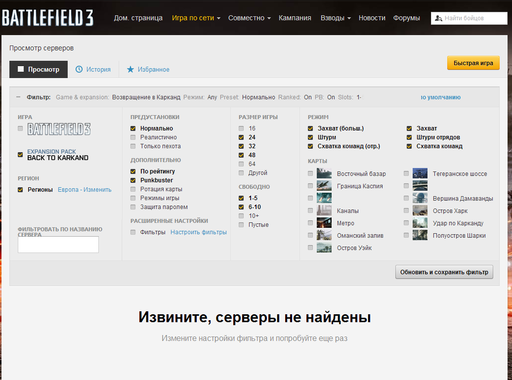Uncheck the 24 game size checkbox
This screenshot has width=512, height=380.
(241, 137)
